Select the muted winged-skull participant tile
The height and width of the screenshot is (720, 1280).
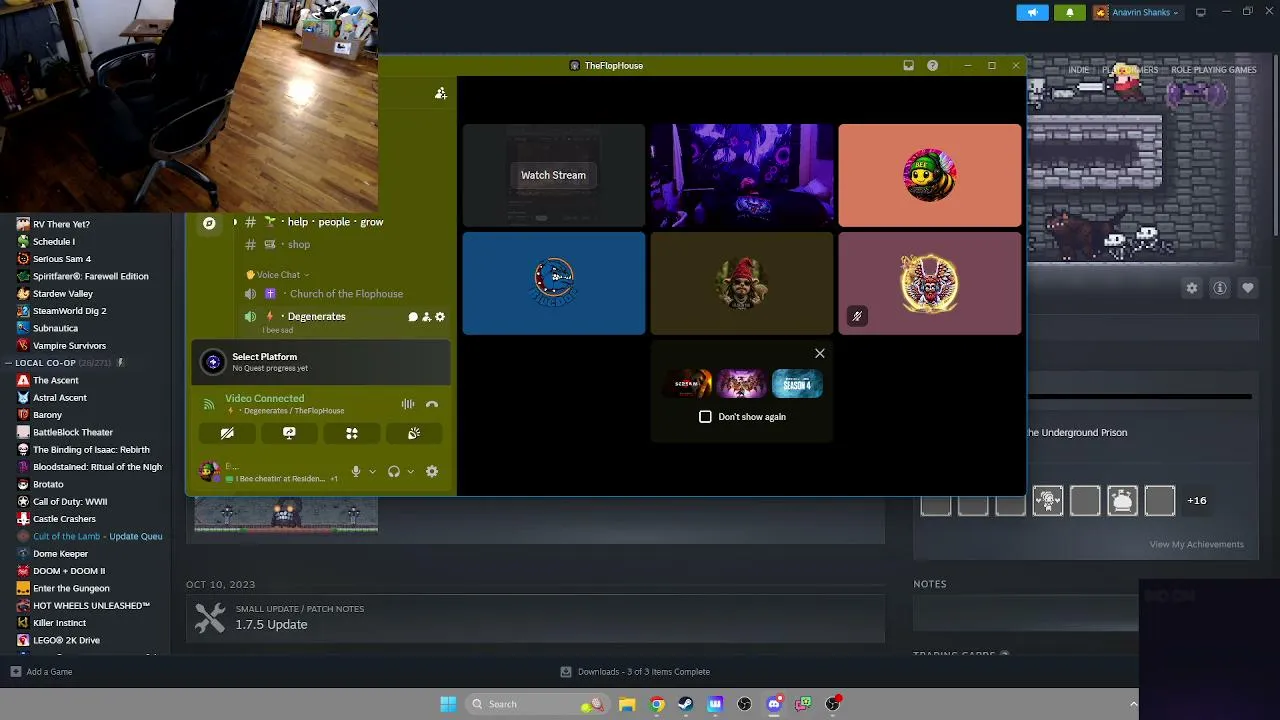pos(930,283)
